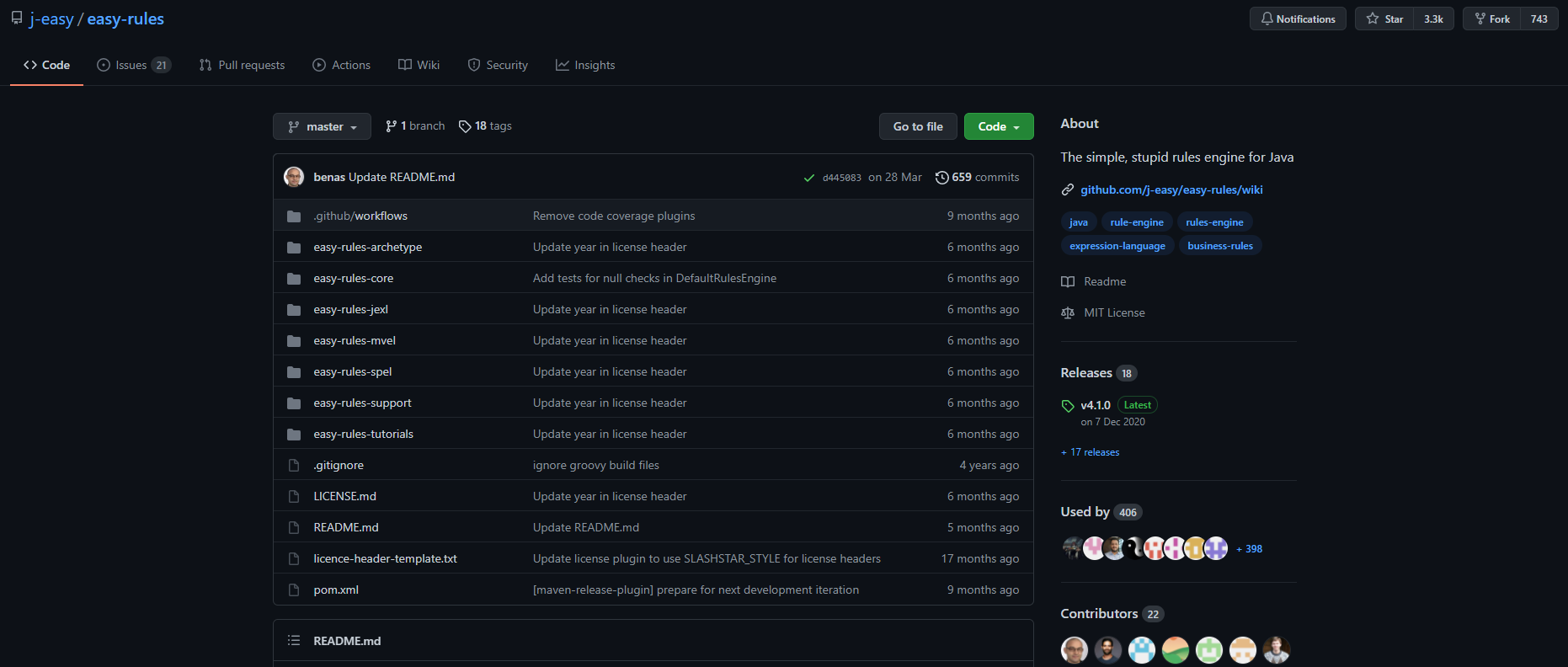
Task: Open 'Add tests for null checks' commit message
Action: pyautogui.click(x=654, y=279)
